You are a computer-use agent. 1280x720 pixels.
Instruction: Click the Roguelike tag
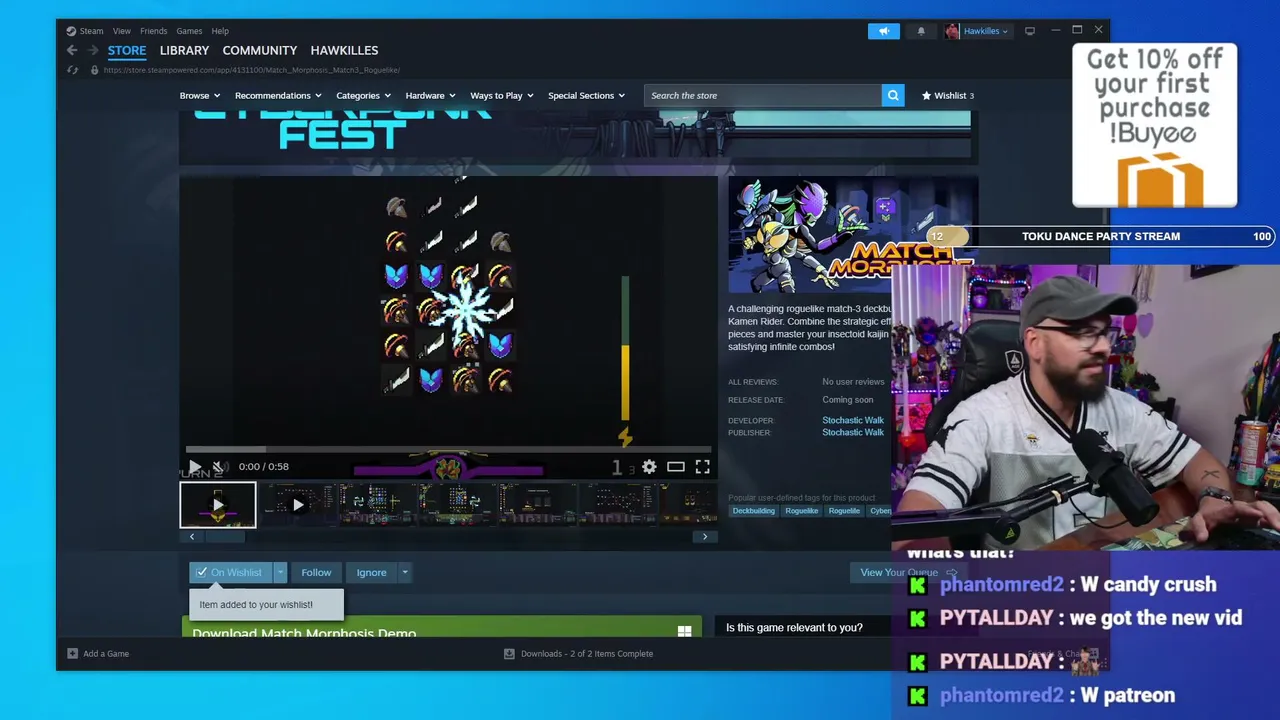(x=802, y=511)
